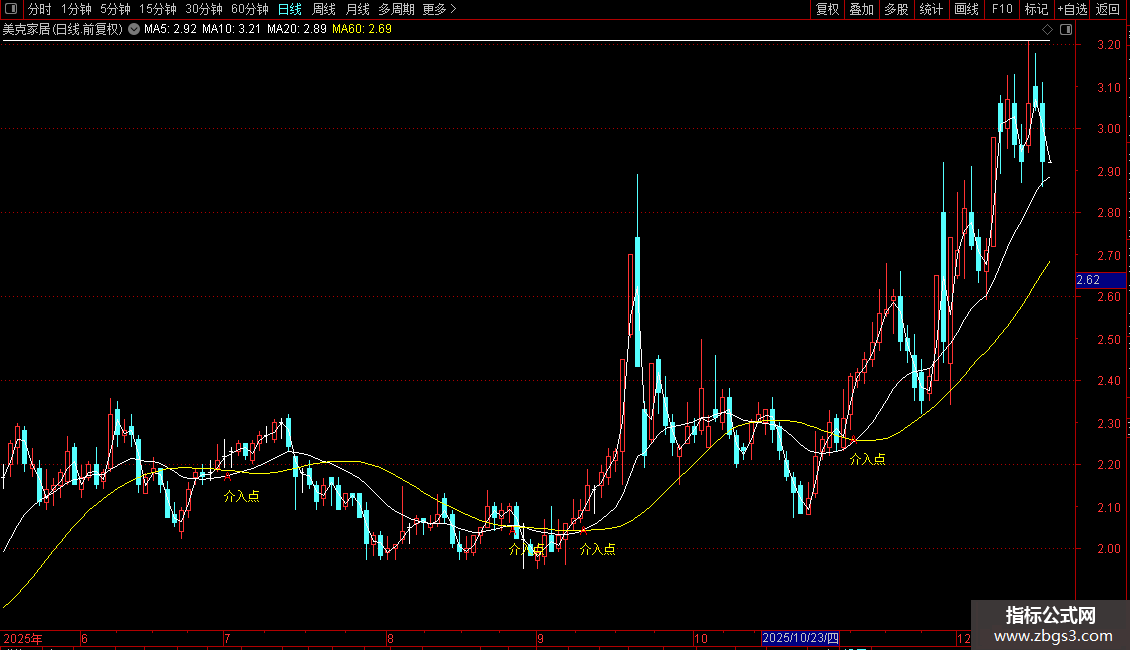Toggle the left sidebar panel icon
The image size is (1130, 650).
(11, 9)
